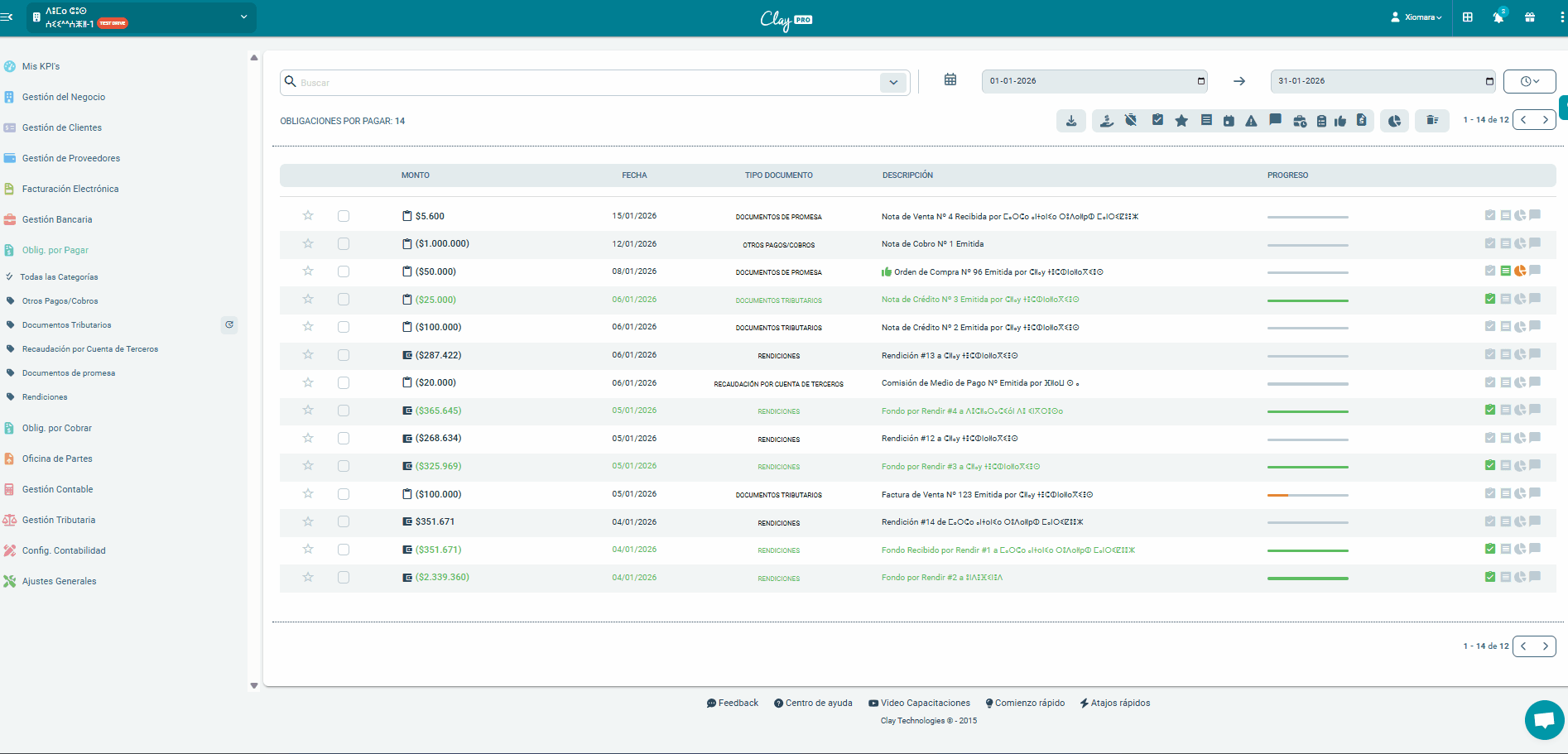Tick the checkbox for the ($20.000) row
The height and width of the screenshot is (754, 1568).
click(344, 382)
